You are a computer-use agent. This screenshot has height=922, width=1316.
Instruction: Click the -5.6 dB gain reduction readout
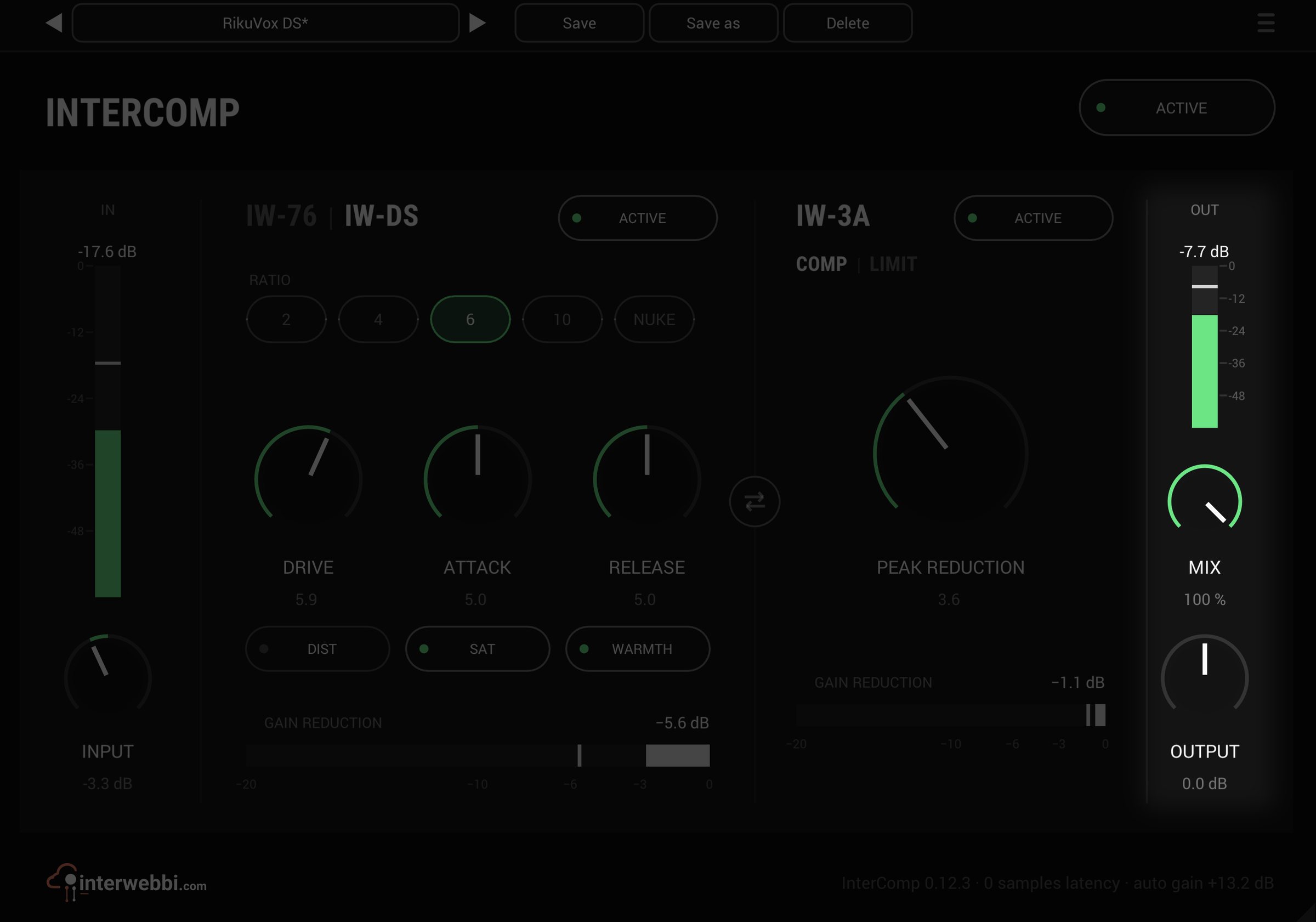coord(682,722)
